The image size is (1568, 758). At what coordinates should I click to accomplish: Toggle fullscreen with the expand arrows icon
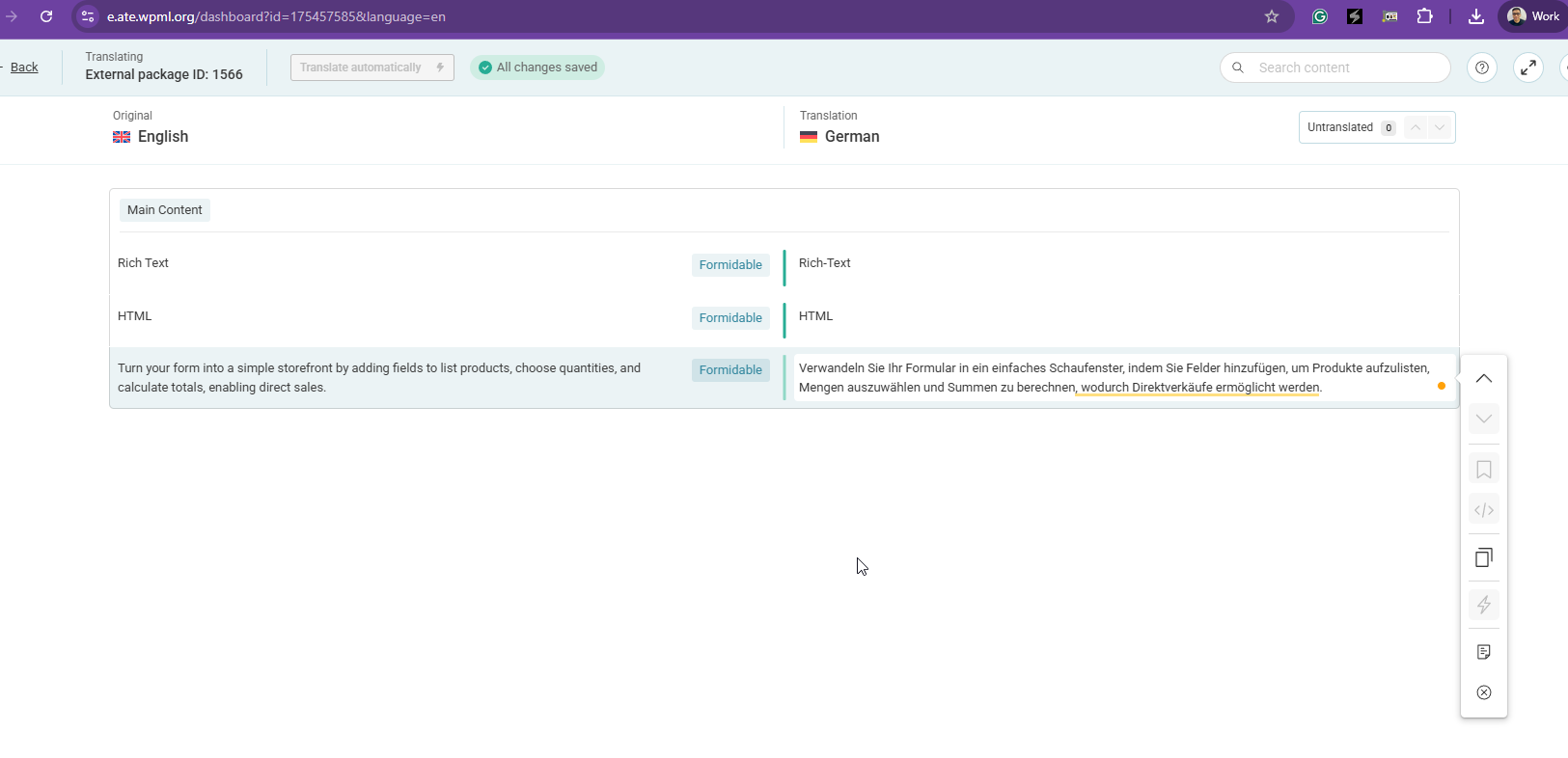1528,68
